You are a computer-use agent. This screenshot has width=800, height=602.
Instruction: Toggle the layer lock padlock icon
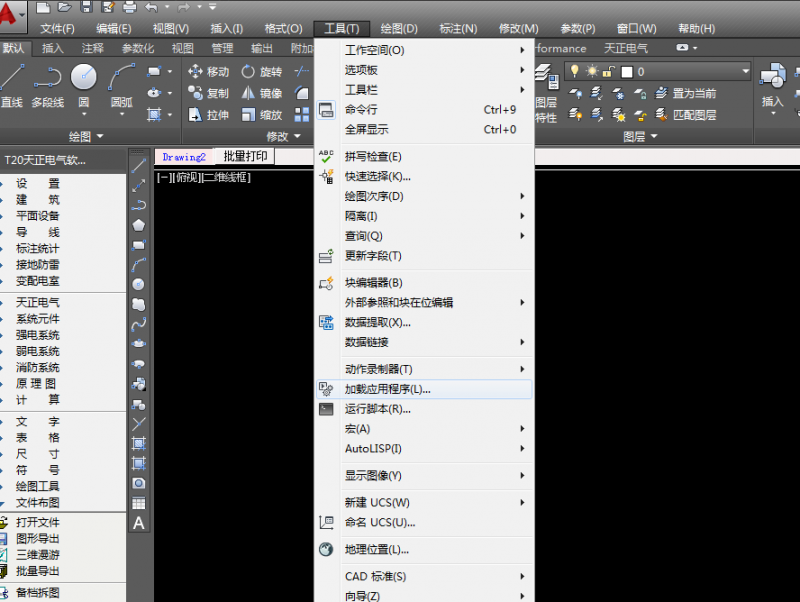pos(608,71)
